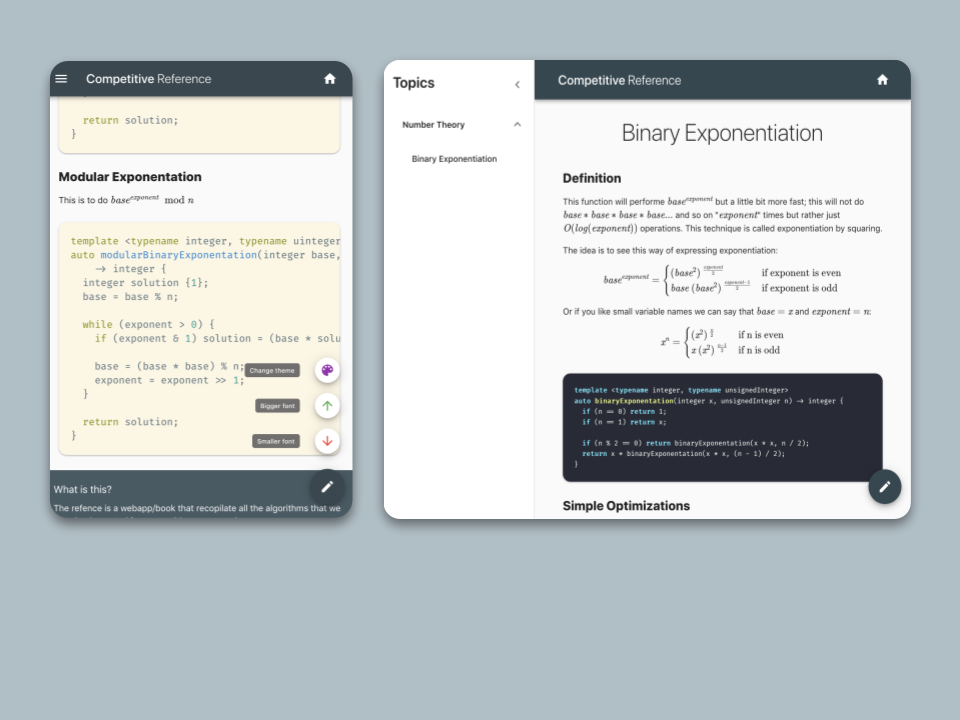Screen dimensions: 960x720
Task: Open the hamburger menu in the left mobile view
Action: (62, 79)
